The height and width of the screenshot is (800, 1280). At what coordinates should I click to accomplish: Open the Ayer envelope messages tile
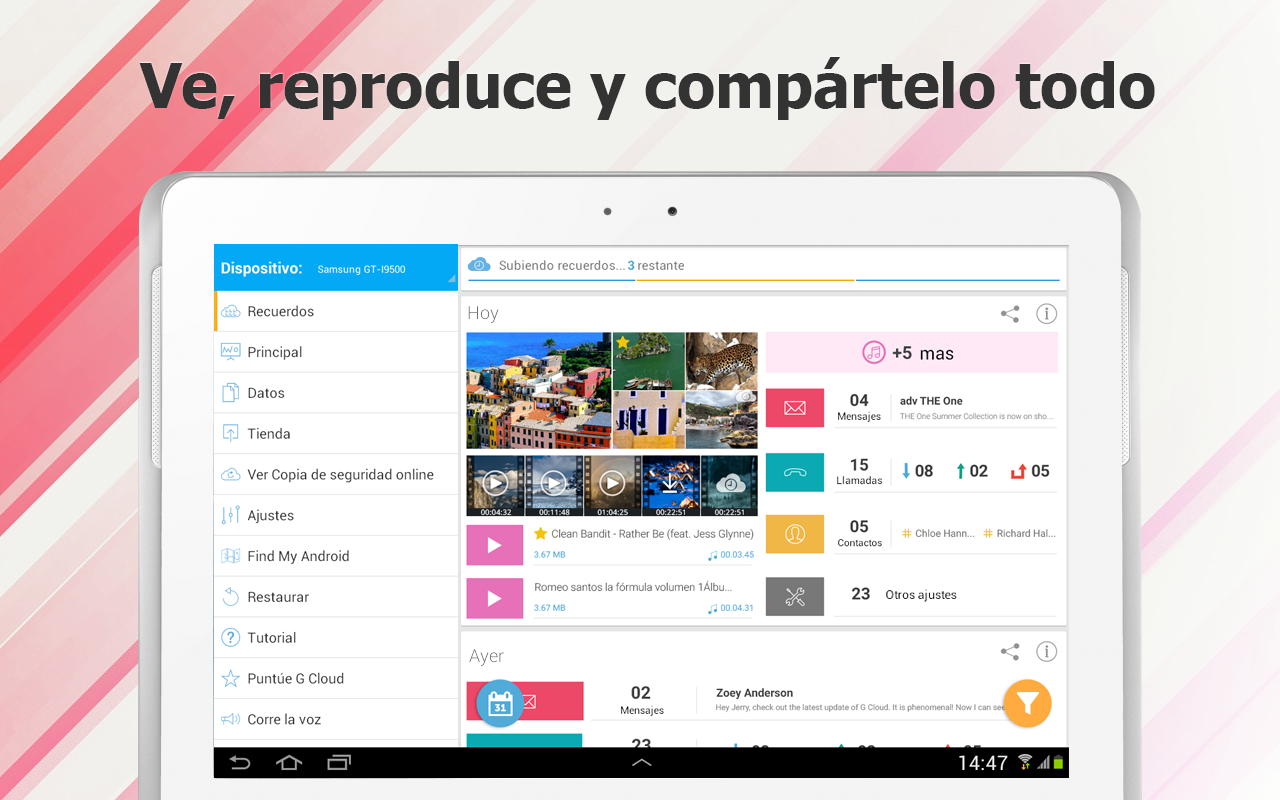(525, 701)
